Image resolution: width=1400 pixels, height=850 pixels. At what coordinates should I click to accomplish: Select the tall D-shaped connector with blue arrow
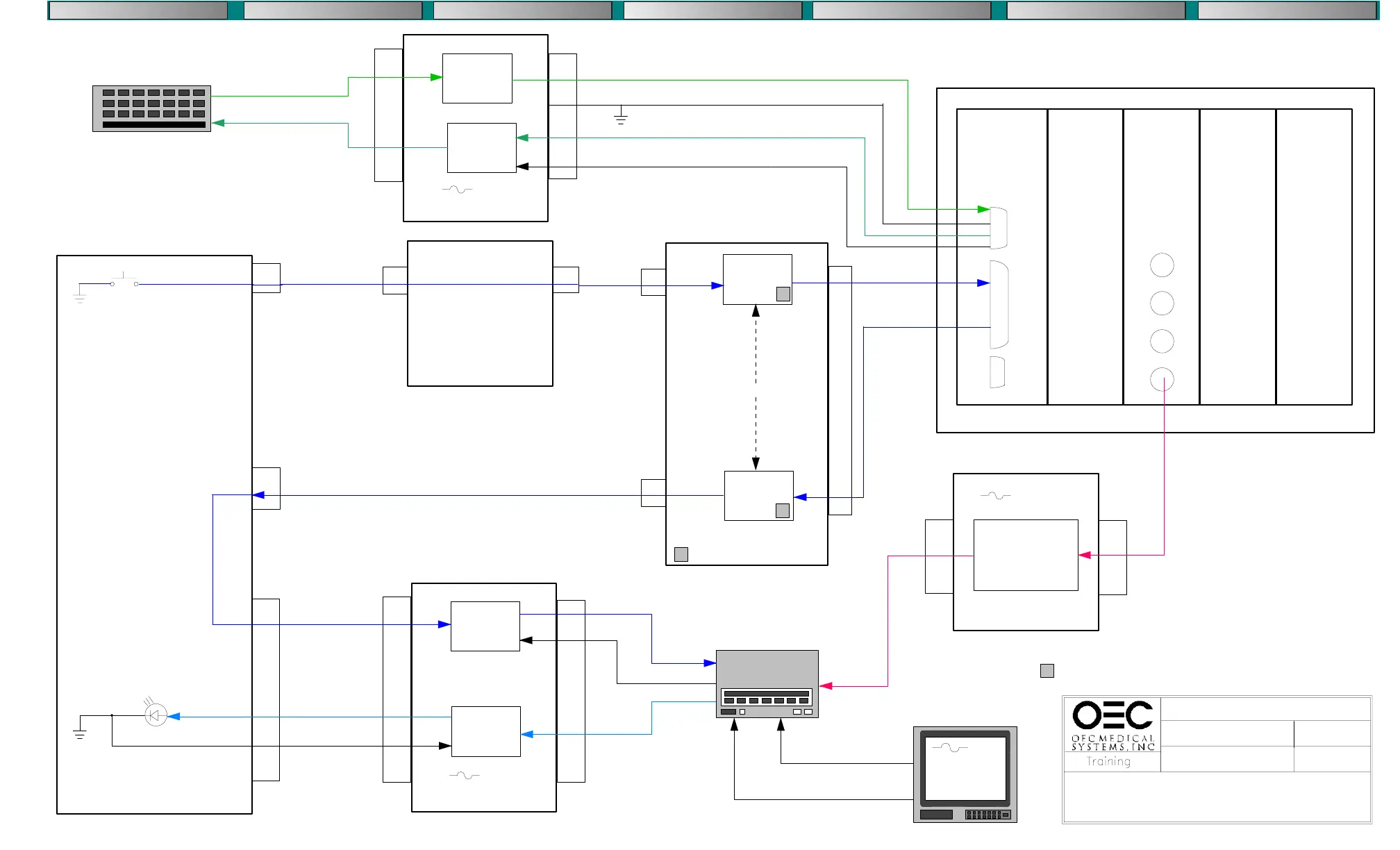tap(999, 304)
